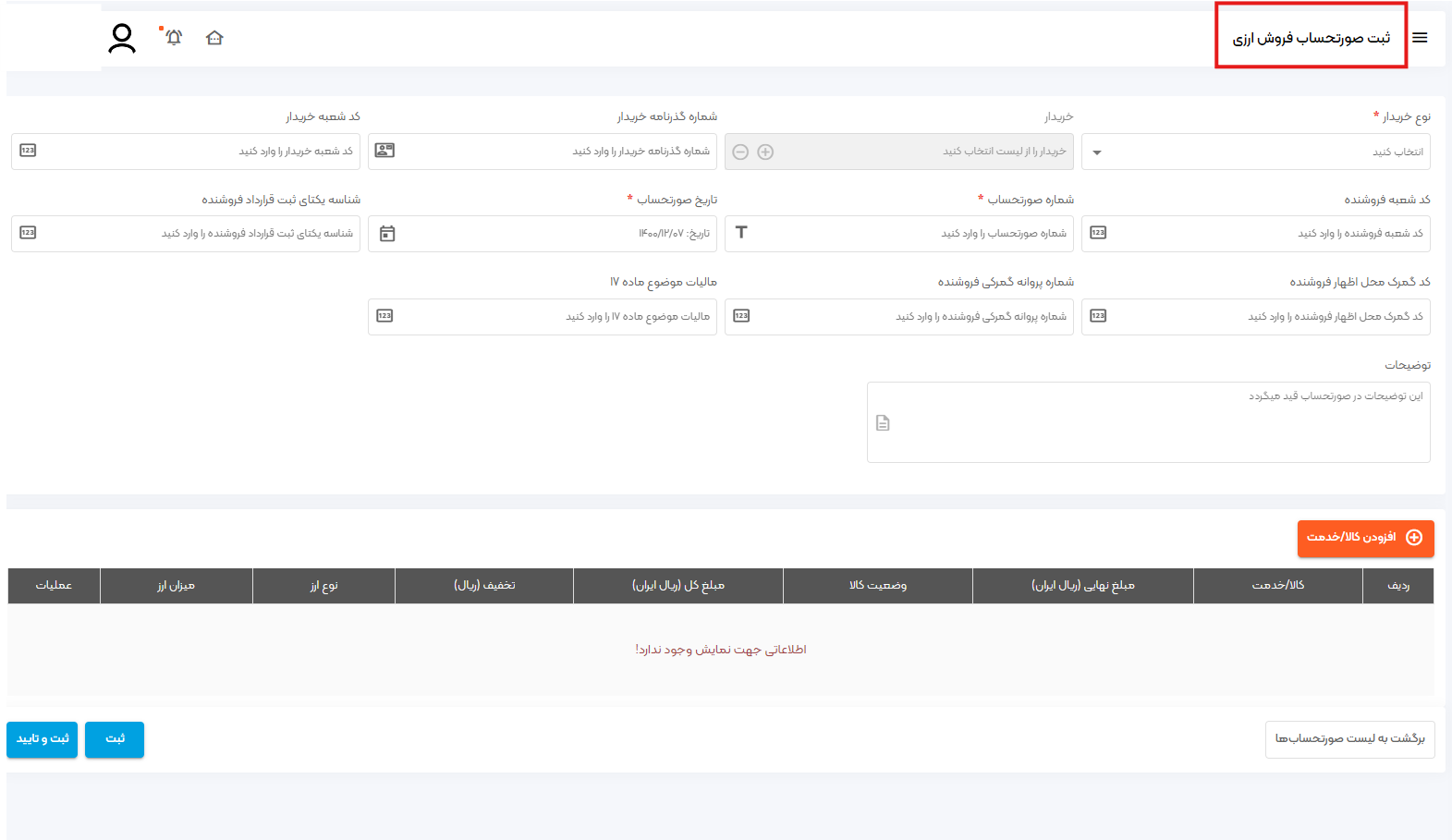Image resolution: width=1452 pixels, height=840 pixels.
Task: Click the ثبت صورتحساب فروش ارزی title
Action: click(1311, 38)
